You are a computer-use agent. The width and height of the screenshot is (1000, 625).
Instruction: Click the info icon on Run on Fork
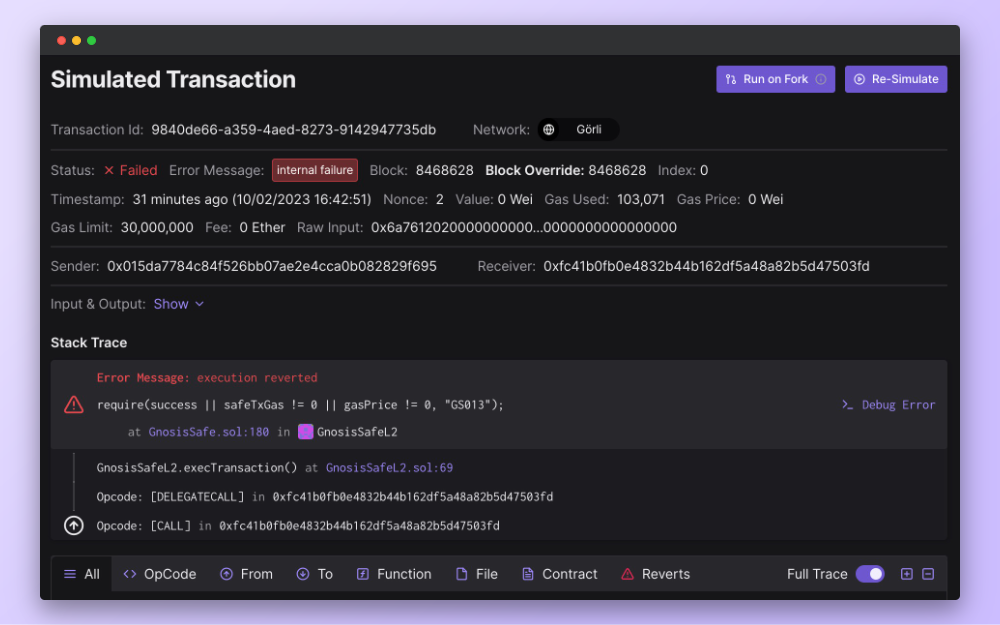tap(821, 79)
